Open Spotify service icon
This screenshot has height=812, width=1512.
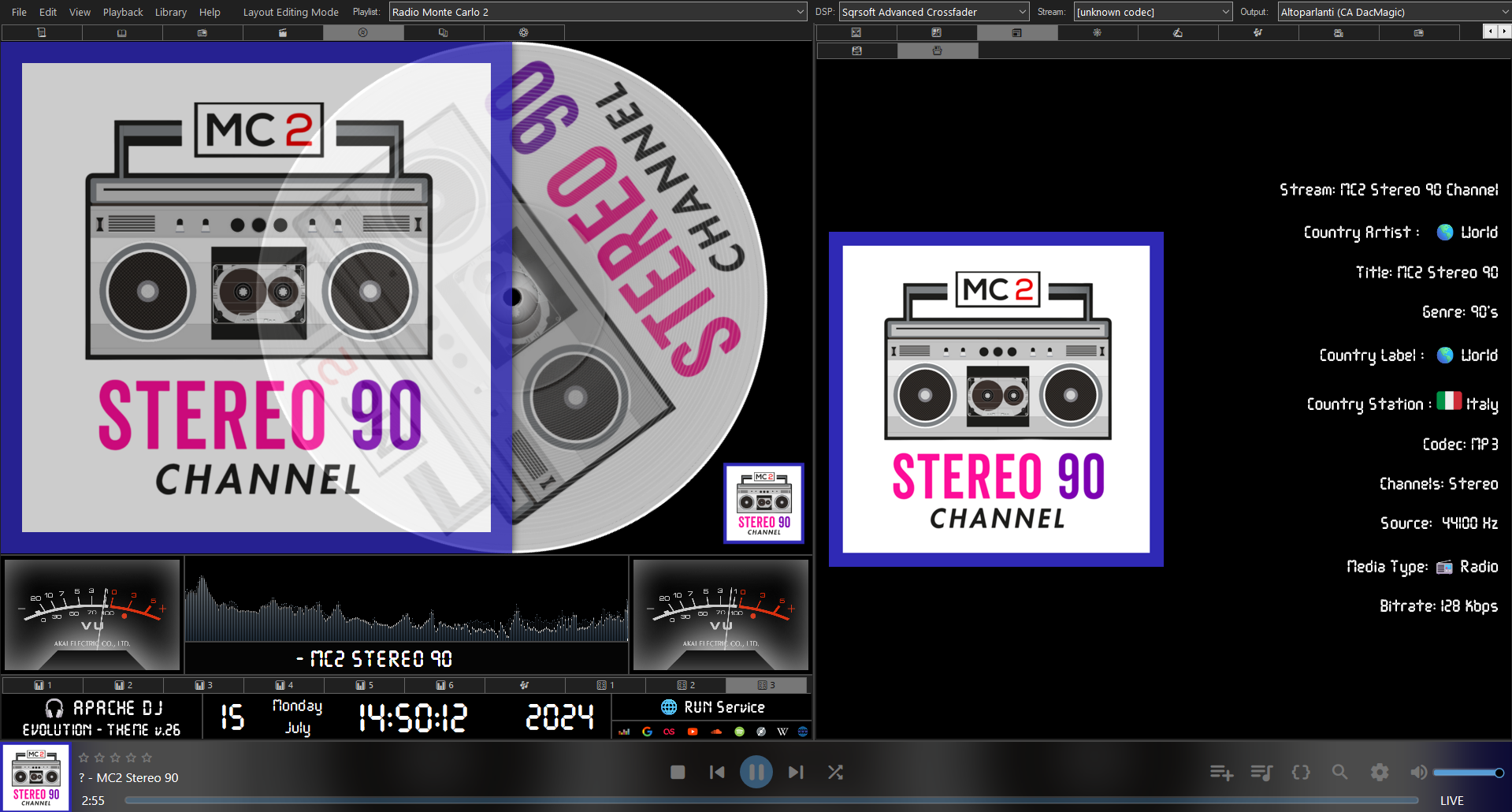pyautogui.click(x=739, y=732)
